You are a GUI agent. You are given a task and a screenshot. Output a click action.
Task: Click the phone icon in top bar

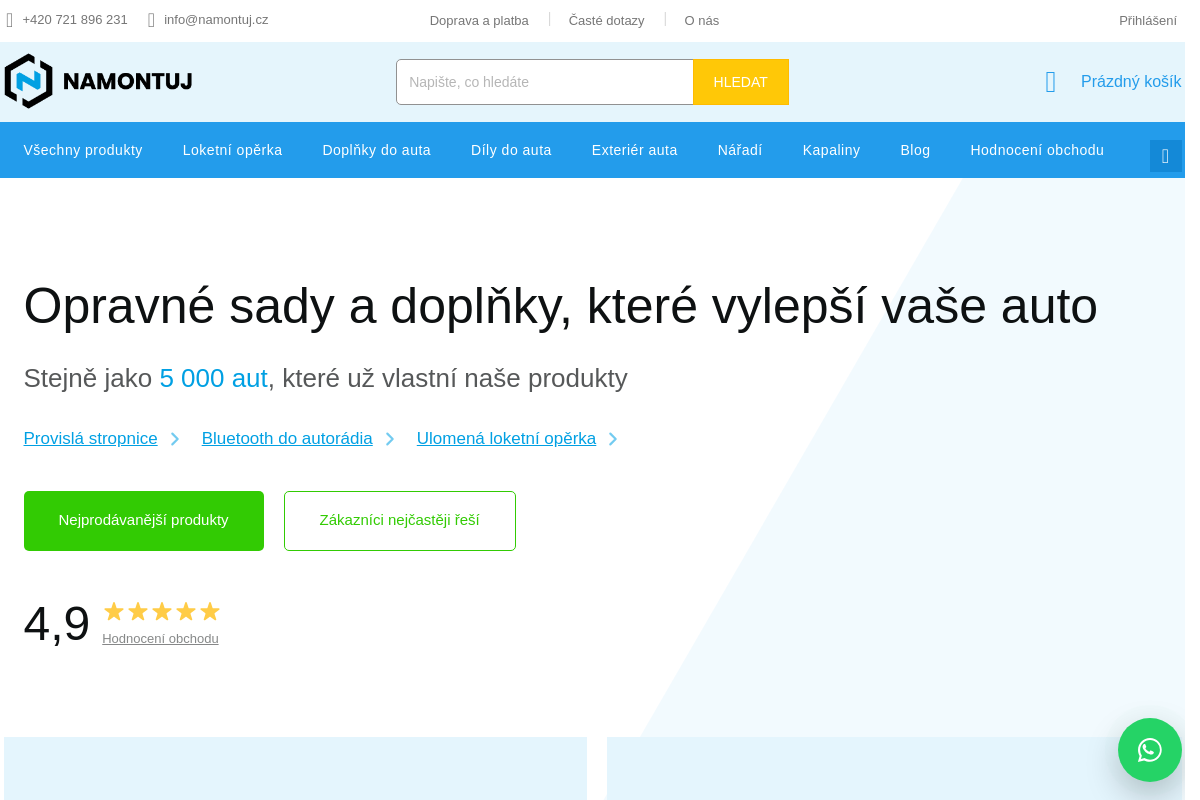click(x=10, y=20)
